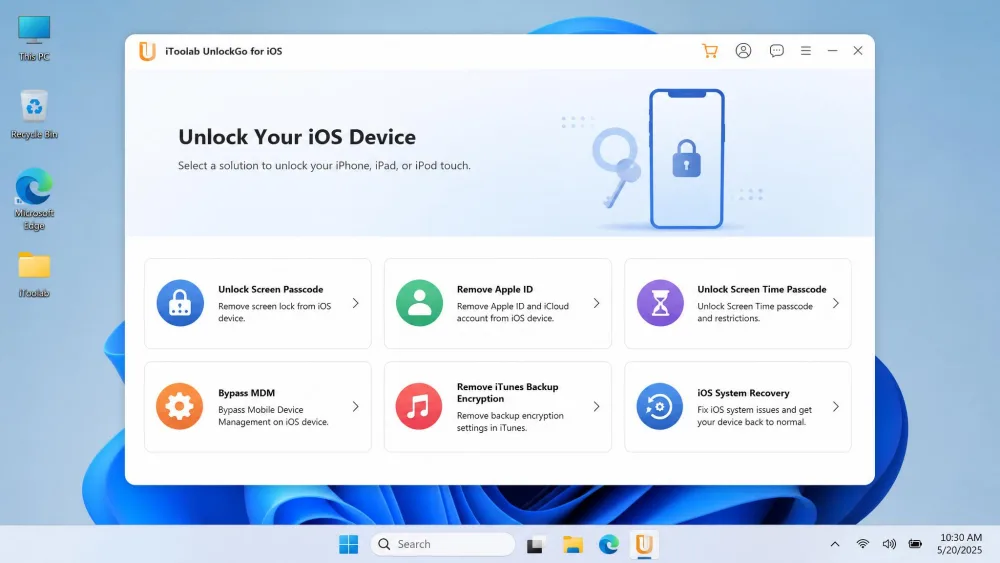This screenshot has height=563, width=1000.
Task: Open File Explorer from the taskbar
Action: pos(573,545)
